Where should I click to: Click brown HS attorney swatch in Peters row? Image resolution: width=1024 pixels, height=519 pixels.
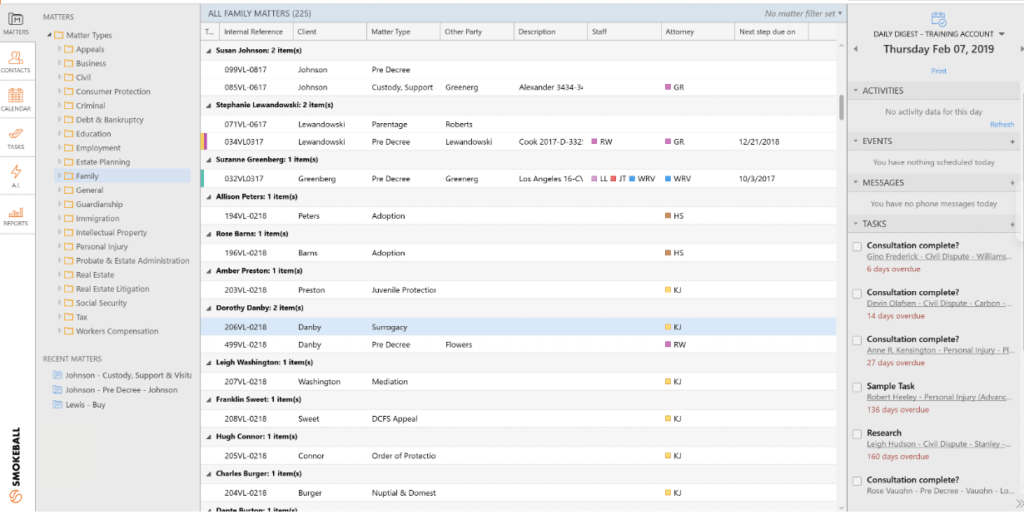click(668, 215)
